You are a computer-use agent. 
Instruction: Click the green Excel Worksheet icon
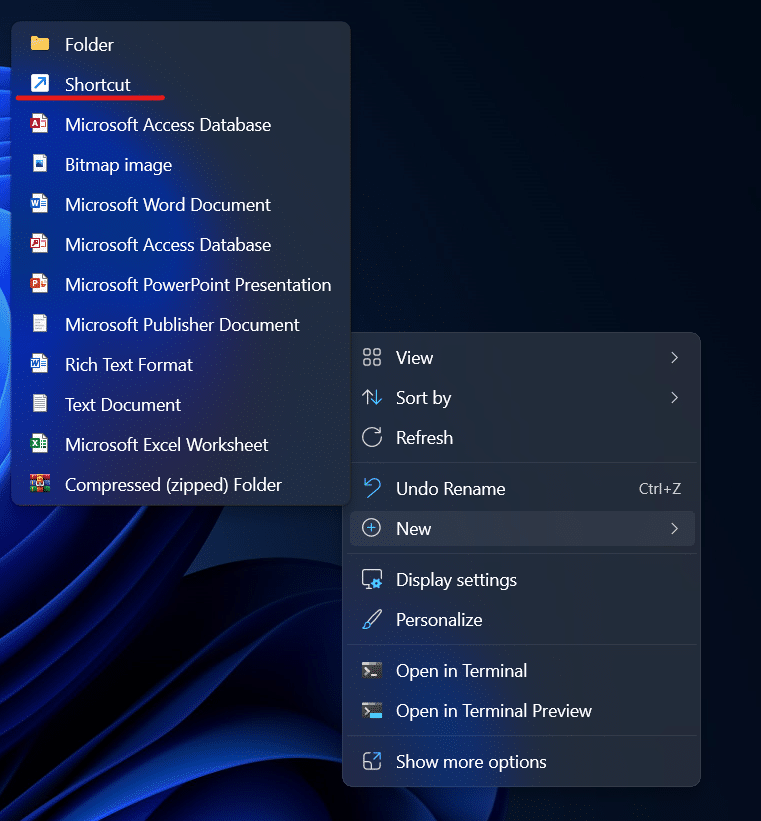pos(39,443)
